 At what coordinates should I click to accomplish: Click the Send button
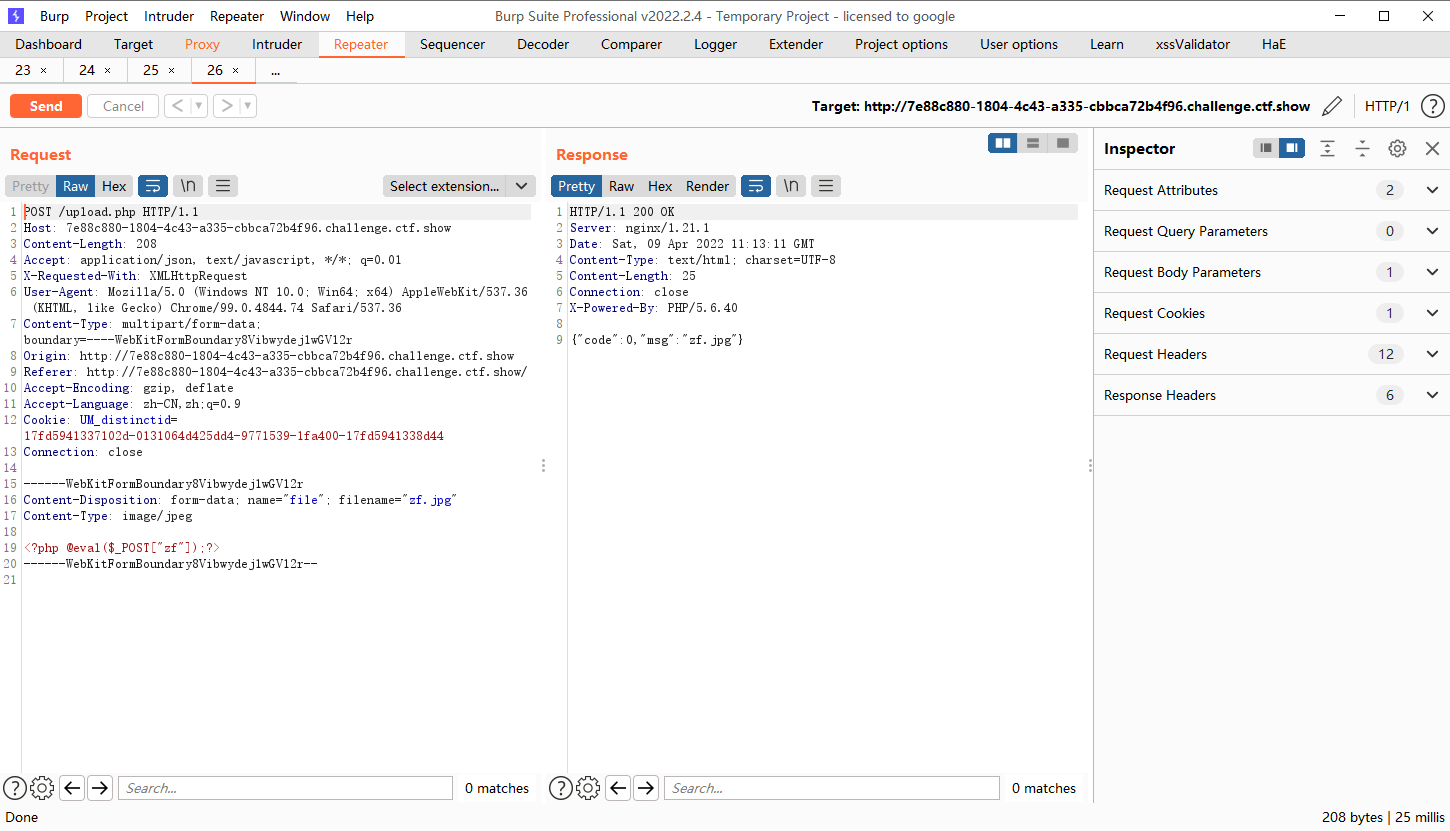46,106
